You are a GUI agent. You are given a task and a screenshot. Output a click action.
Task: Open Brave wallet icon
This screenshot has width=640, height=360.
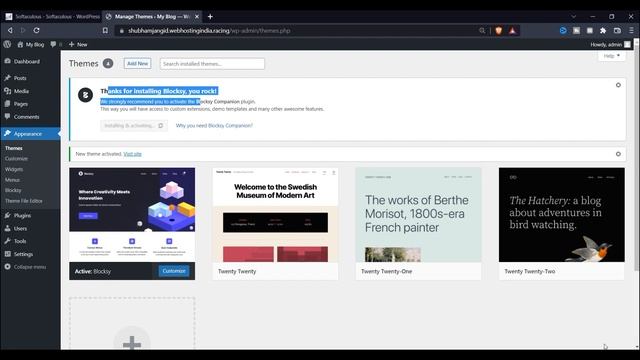tap(617, 31)
